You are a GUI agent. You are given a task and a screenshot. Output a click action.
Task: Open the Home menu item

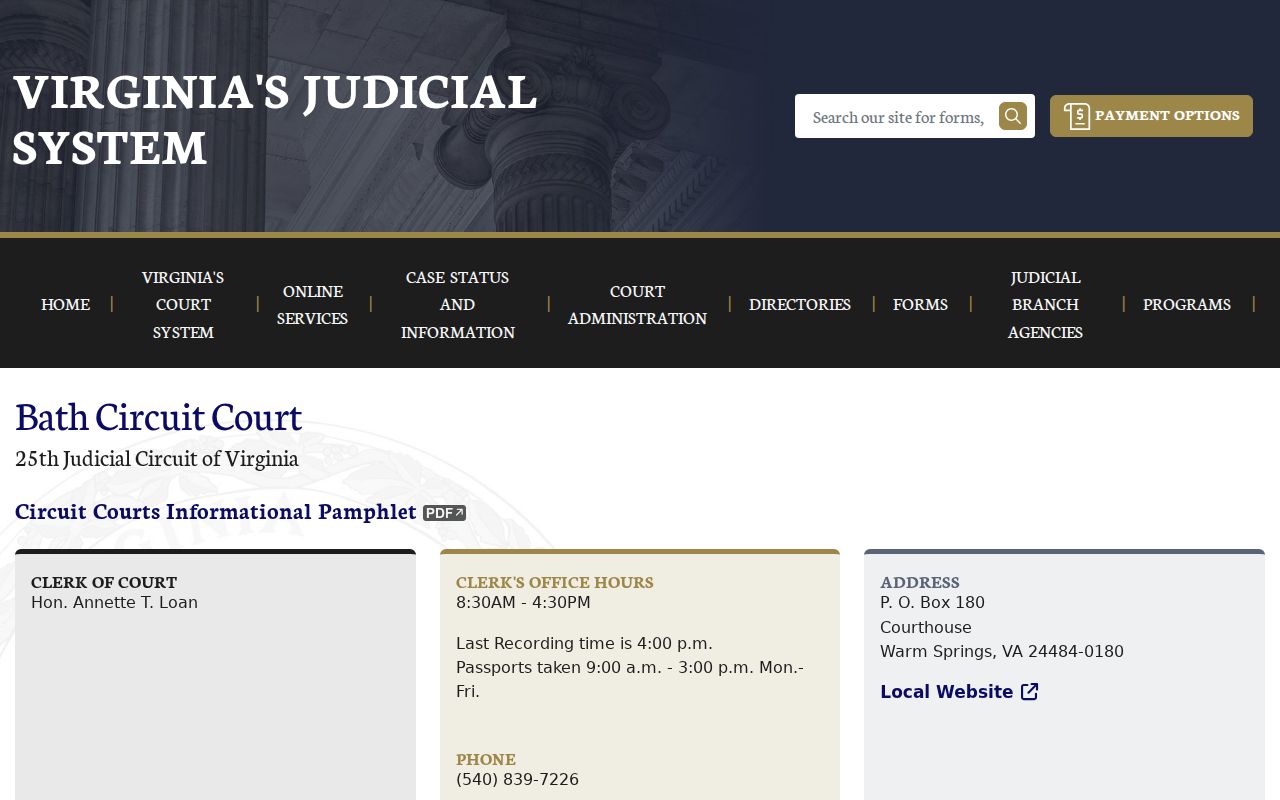65,304
